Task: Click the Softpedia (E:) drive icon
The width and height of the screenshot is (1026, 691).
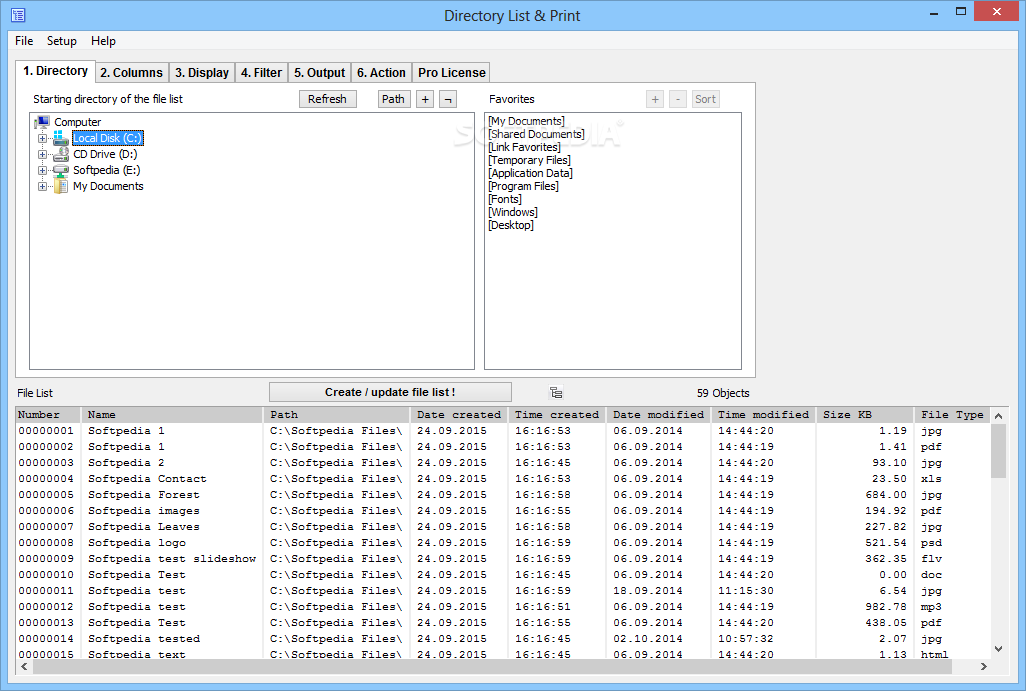Action: [x=61, y=170]
